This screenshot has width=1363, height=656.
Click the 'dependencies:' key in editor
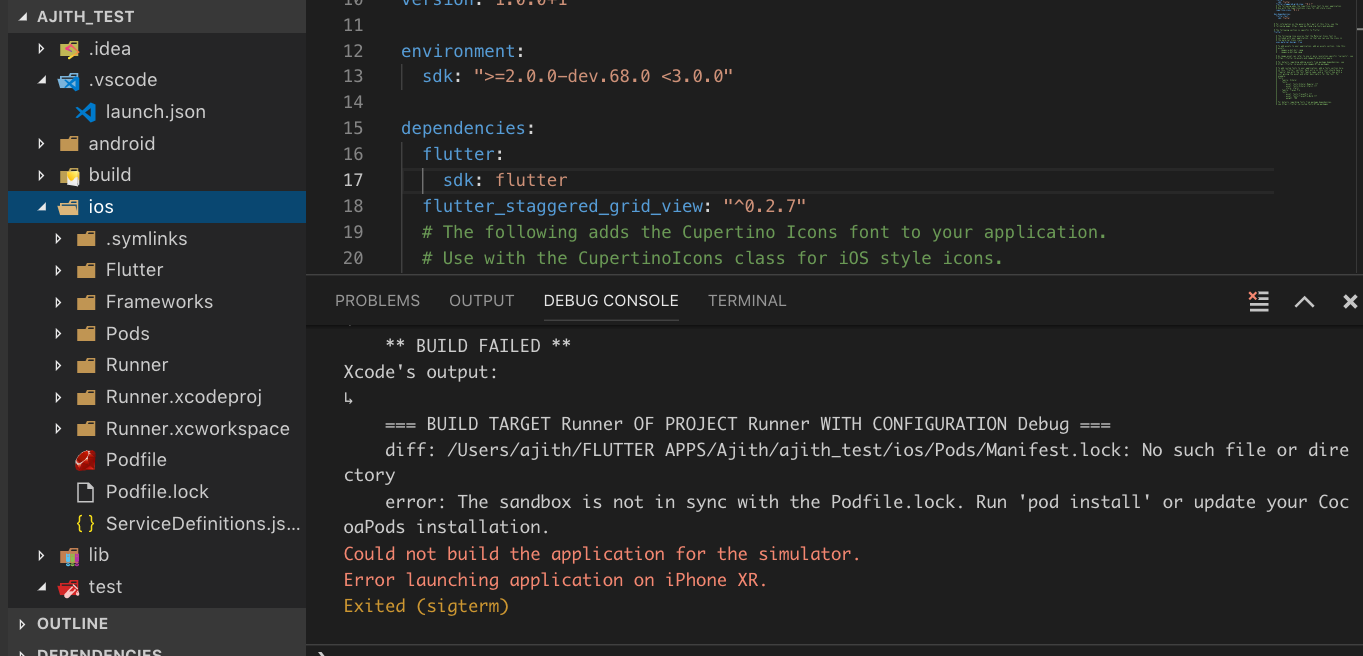468,128
